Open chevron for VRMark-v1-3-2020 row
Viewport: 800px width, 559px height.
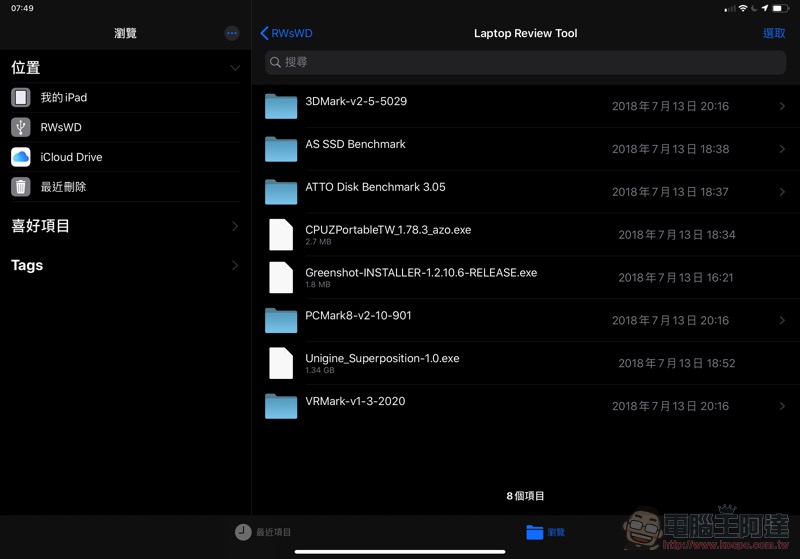(x=782, y=406)
